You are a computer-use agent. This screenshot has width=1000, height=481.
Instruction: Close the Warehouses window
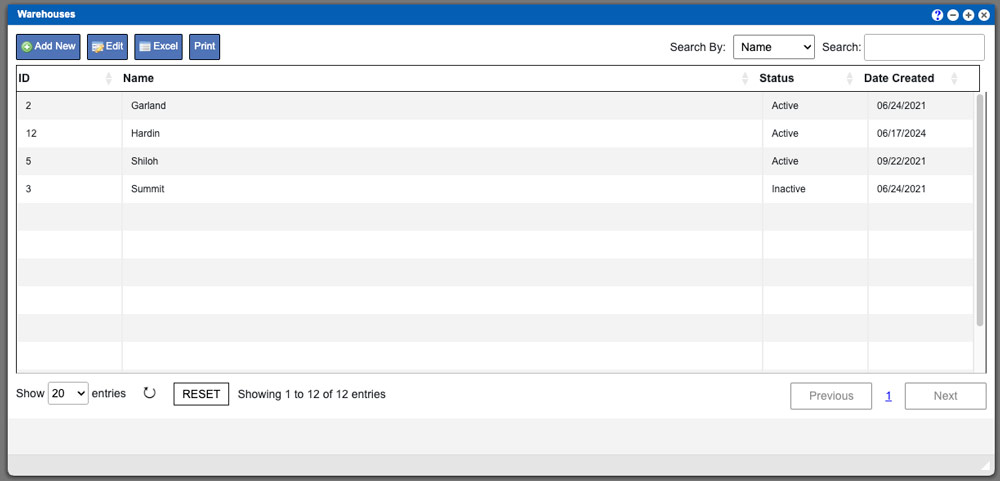(984, 15)
